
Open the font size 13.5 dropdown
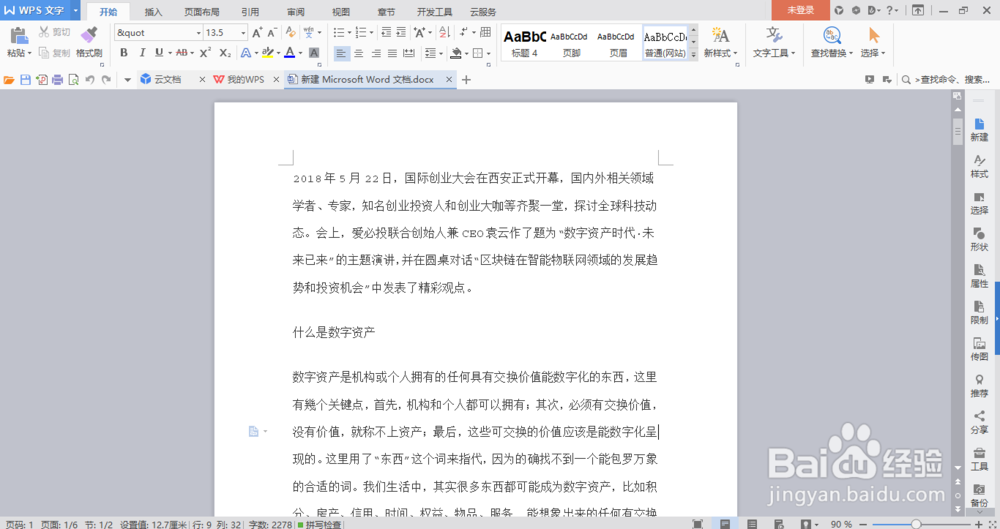[243, 33]
